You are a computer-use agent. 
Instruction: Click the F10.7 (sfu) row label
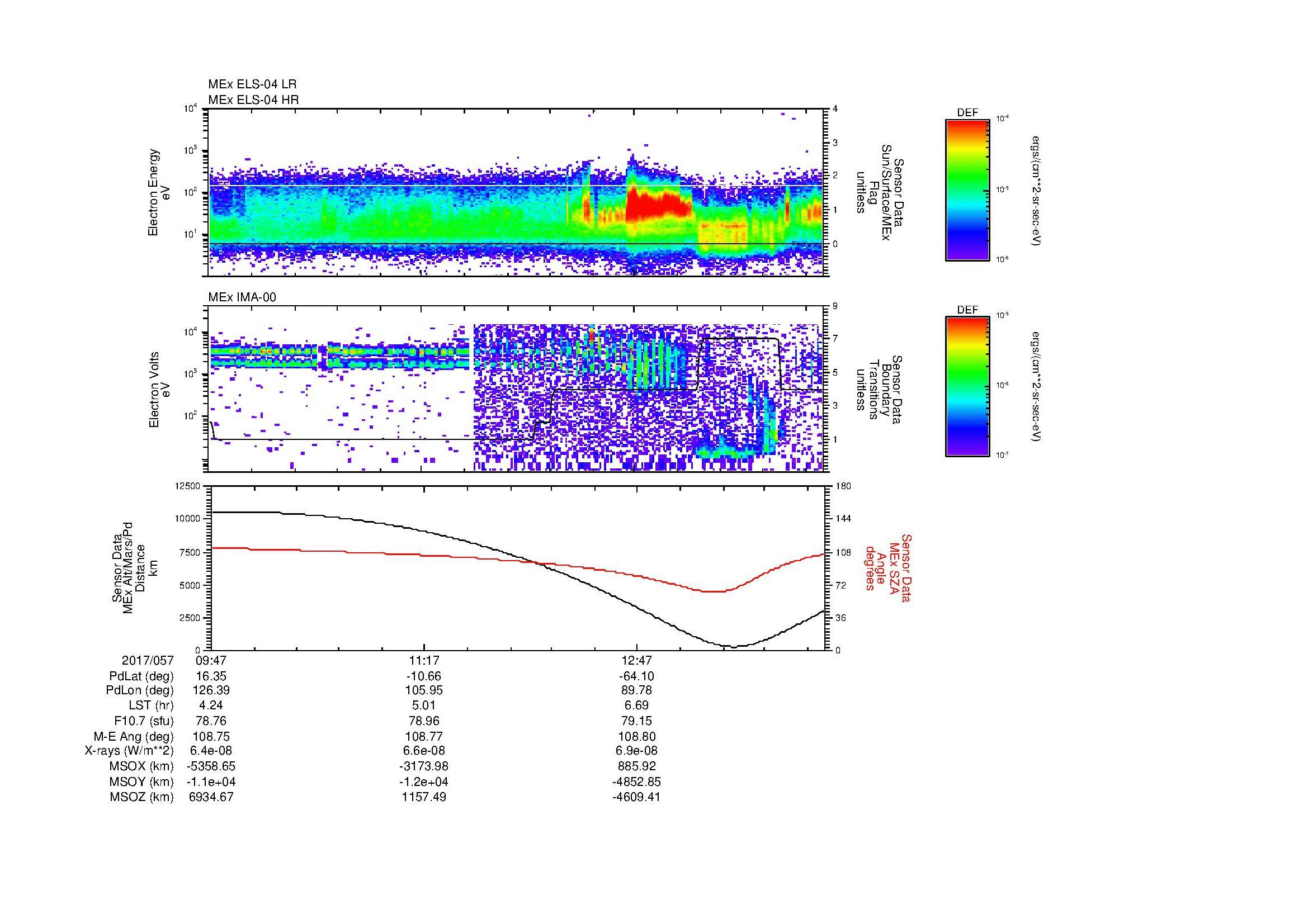pyautogui.click(x=144, y=721)
